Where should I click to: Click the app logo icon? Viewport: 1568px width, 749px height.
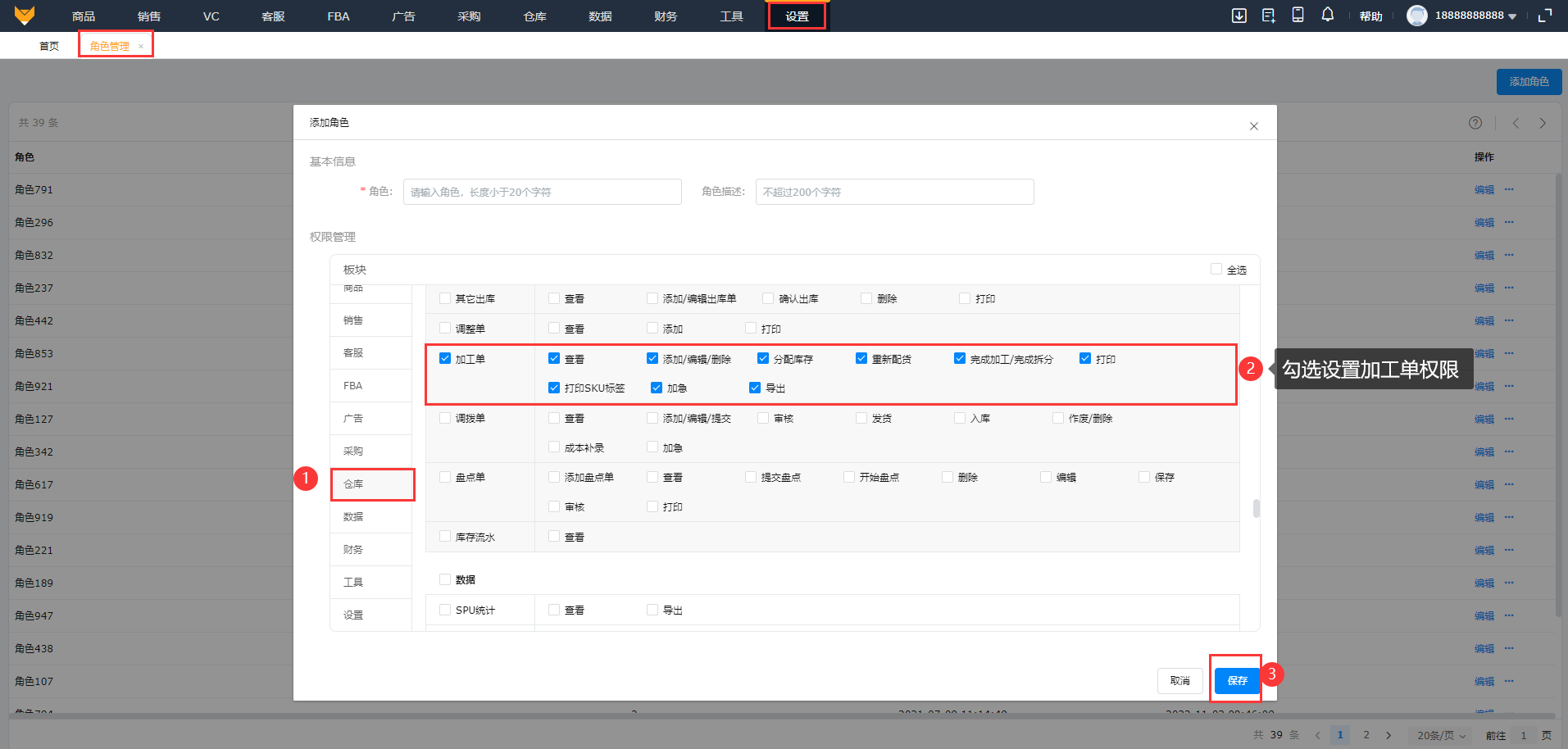[x=25, y=16]
